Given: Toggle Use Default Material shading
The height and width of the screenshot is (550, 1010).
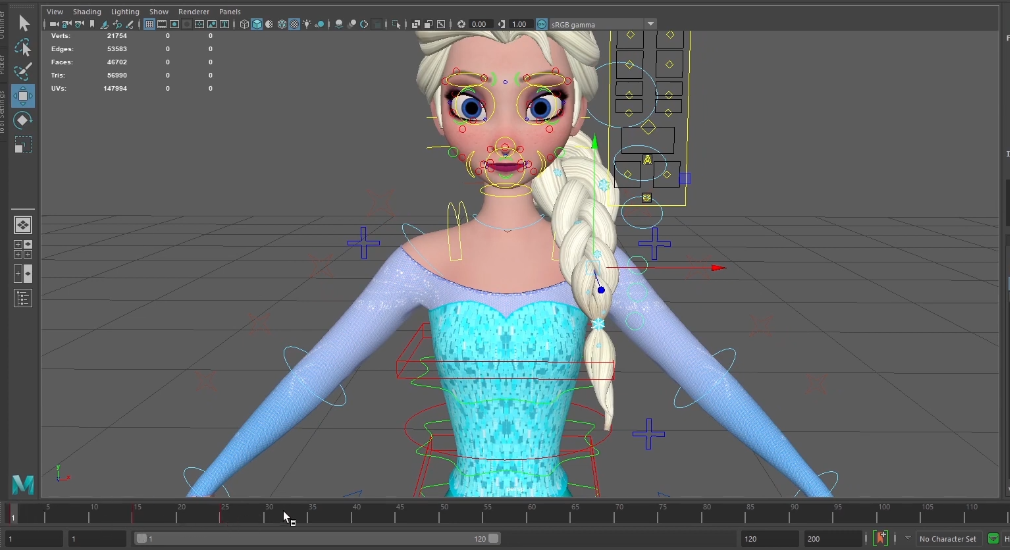Looking at the screenshot, I should click(269, 24).
